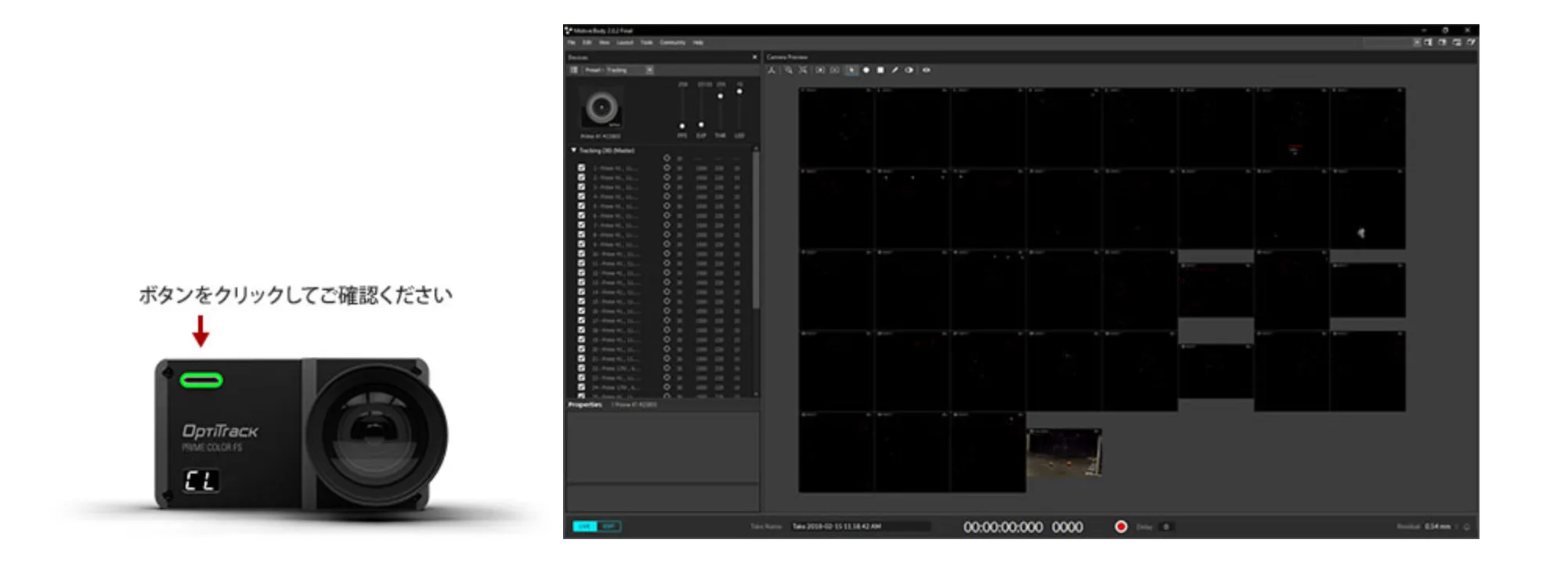Click the Devices list vertical scrollbar

(x=756, y=229)
